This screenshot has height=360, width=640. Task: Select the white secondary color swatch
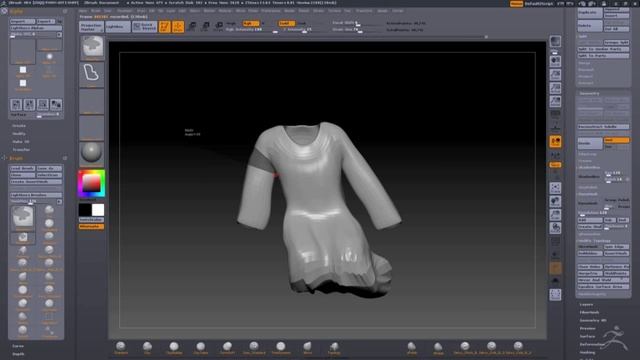pos(98,210)
